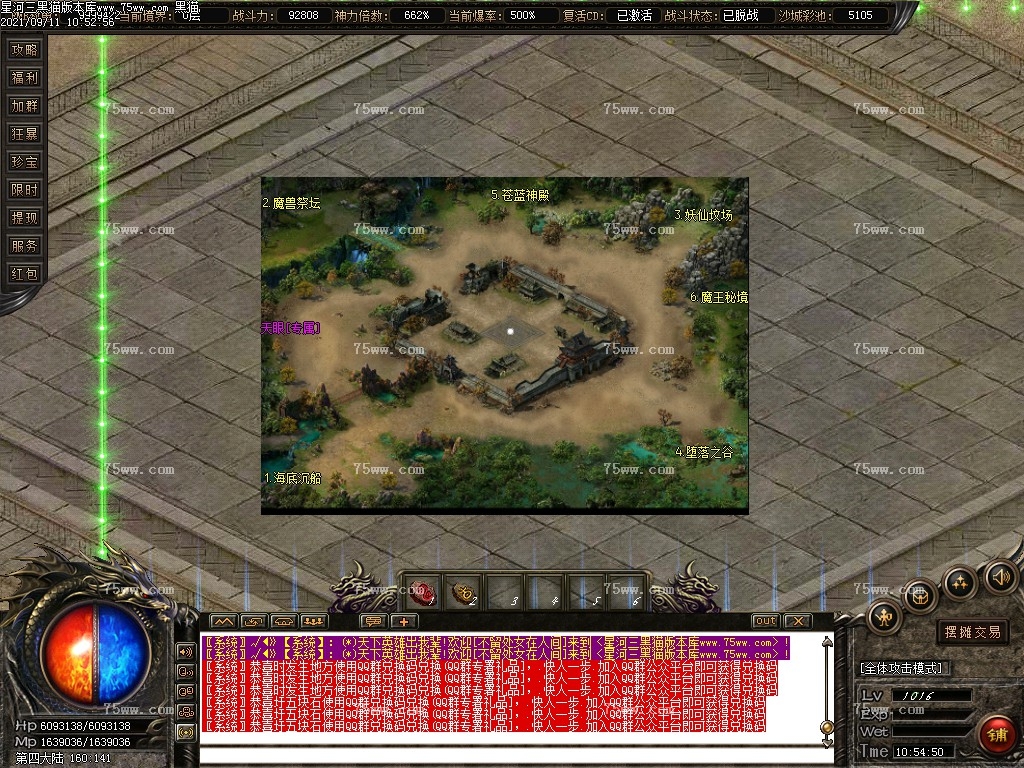Click the 复活CD 已激活 status
This screenshot has width=1024, height=768.
(634, 15)
